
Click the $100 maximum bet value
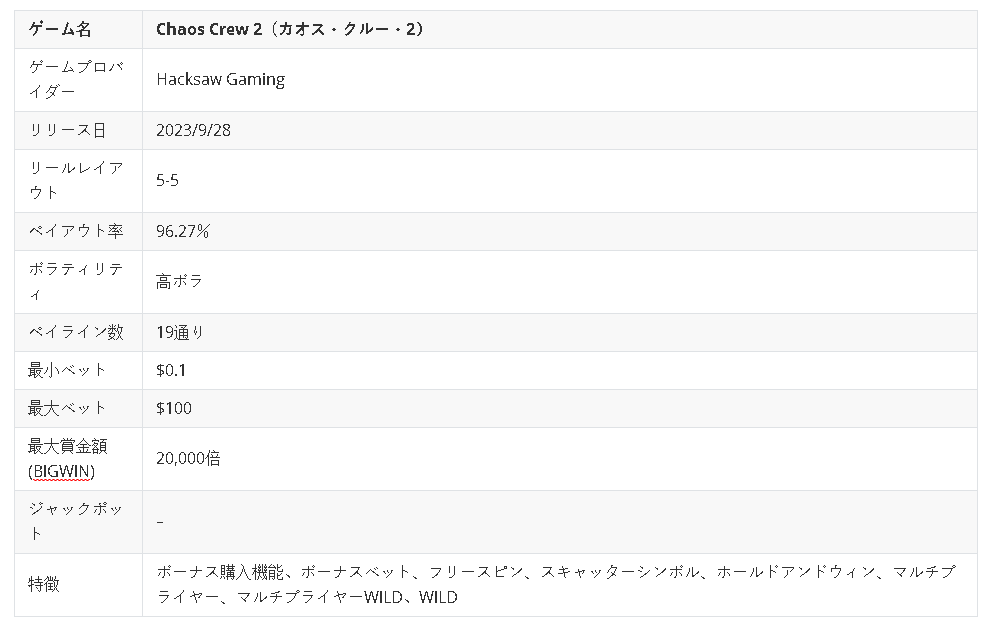[174, 409]
